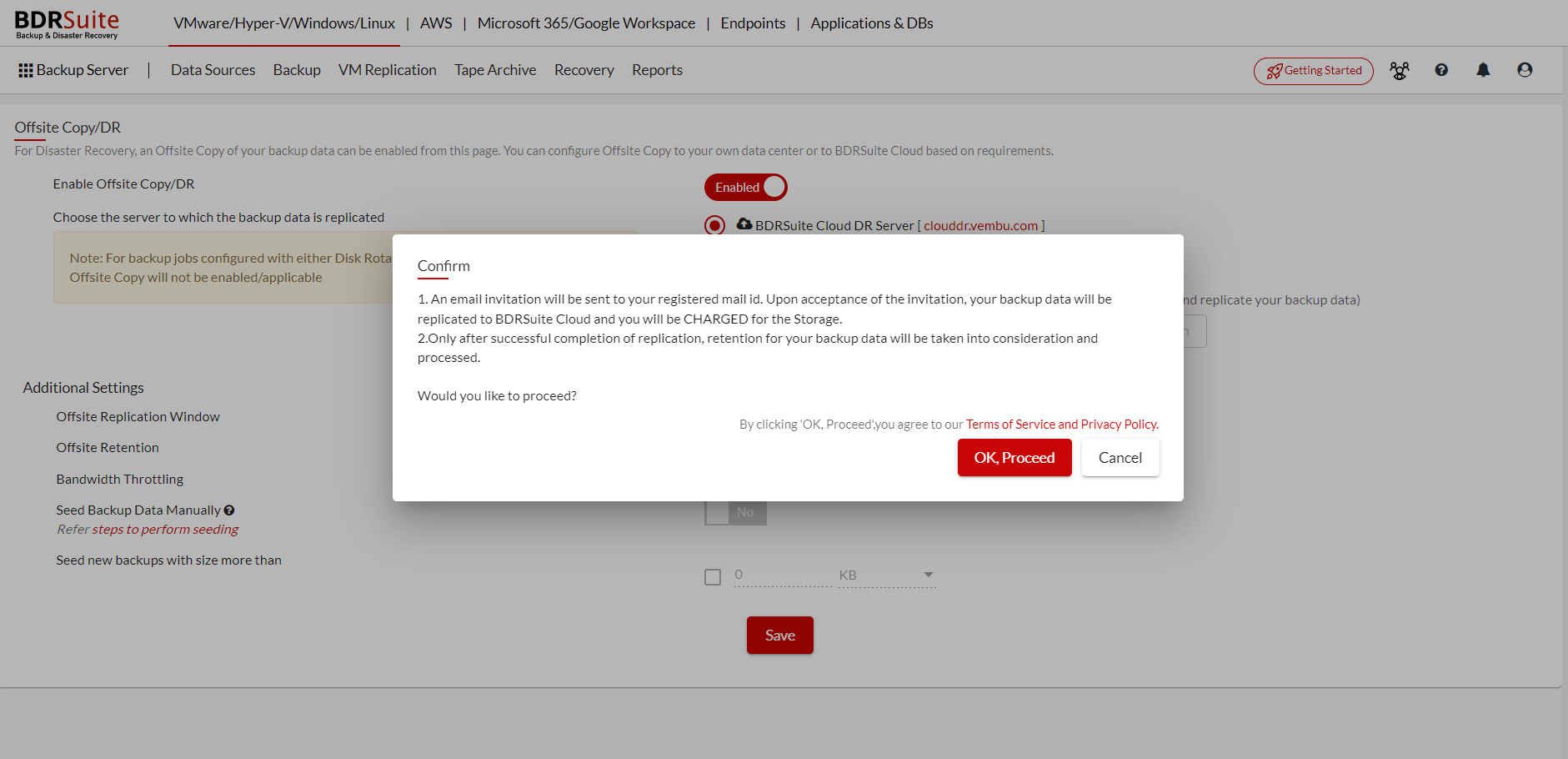
Task: Click the seed size value input field
Action: point(783,576)
